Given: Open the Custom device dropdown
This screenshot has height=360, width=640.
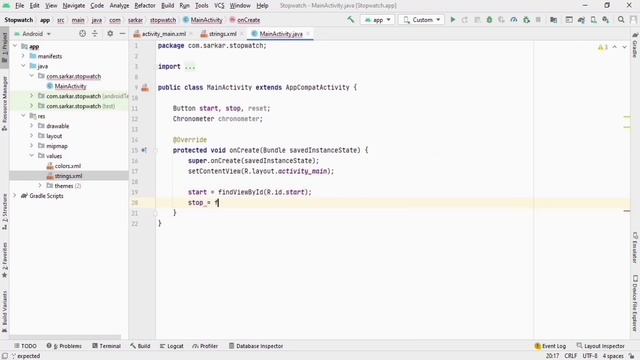Looking at the screenshot, I should (x=421, y=20).
